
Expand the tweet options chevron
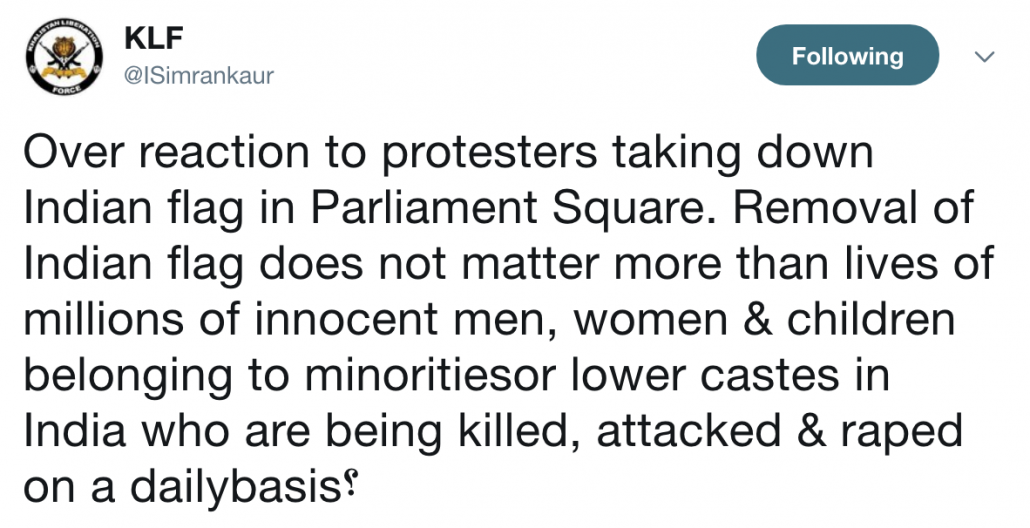coord(983,57)
